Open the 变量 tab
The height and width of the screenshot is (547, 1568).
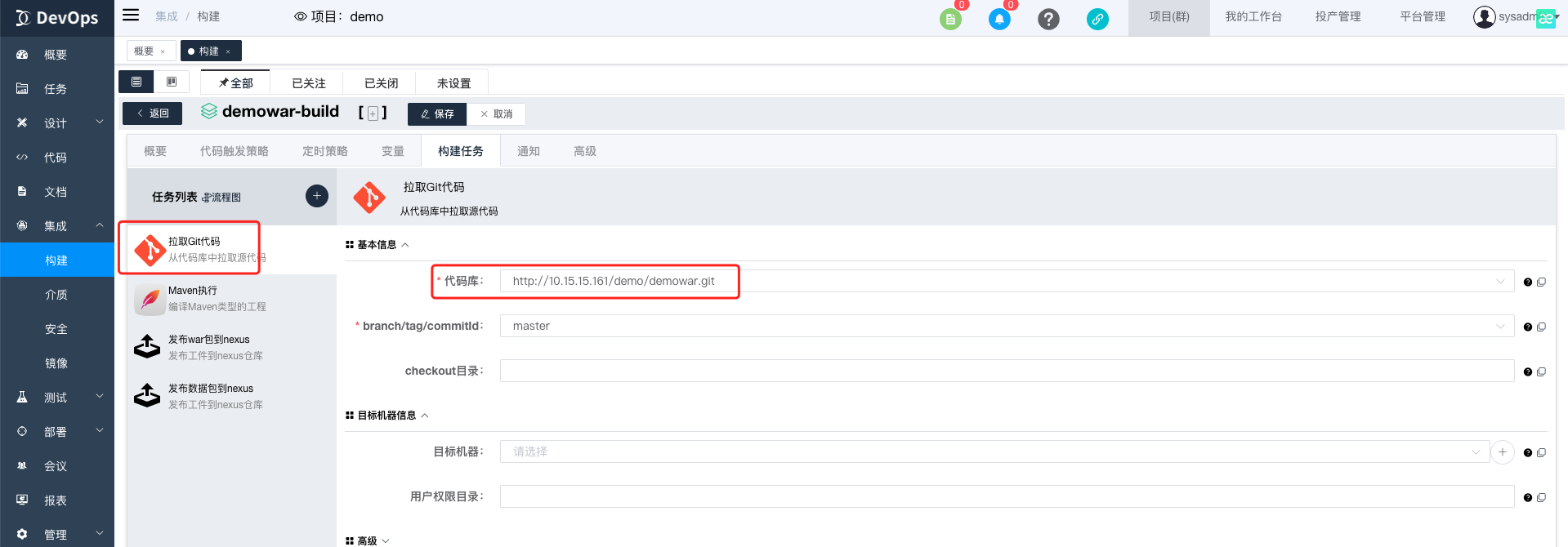pos(392,151)
